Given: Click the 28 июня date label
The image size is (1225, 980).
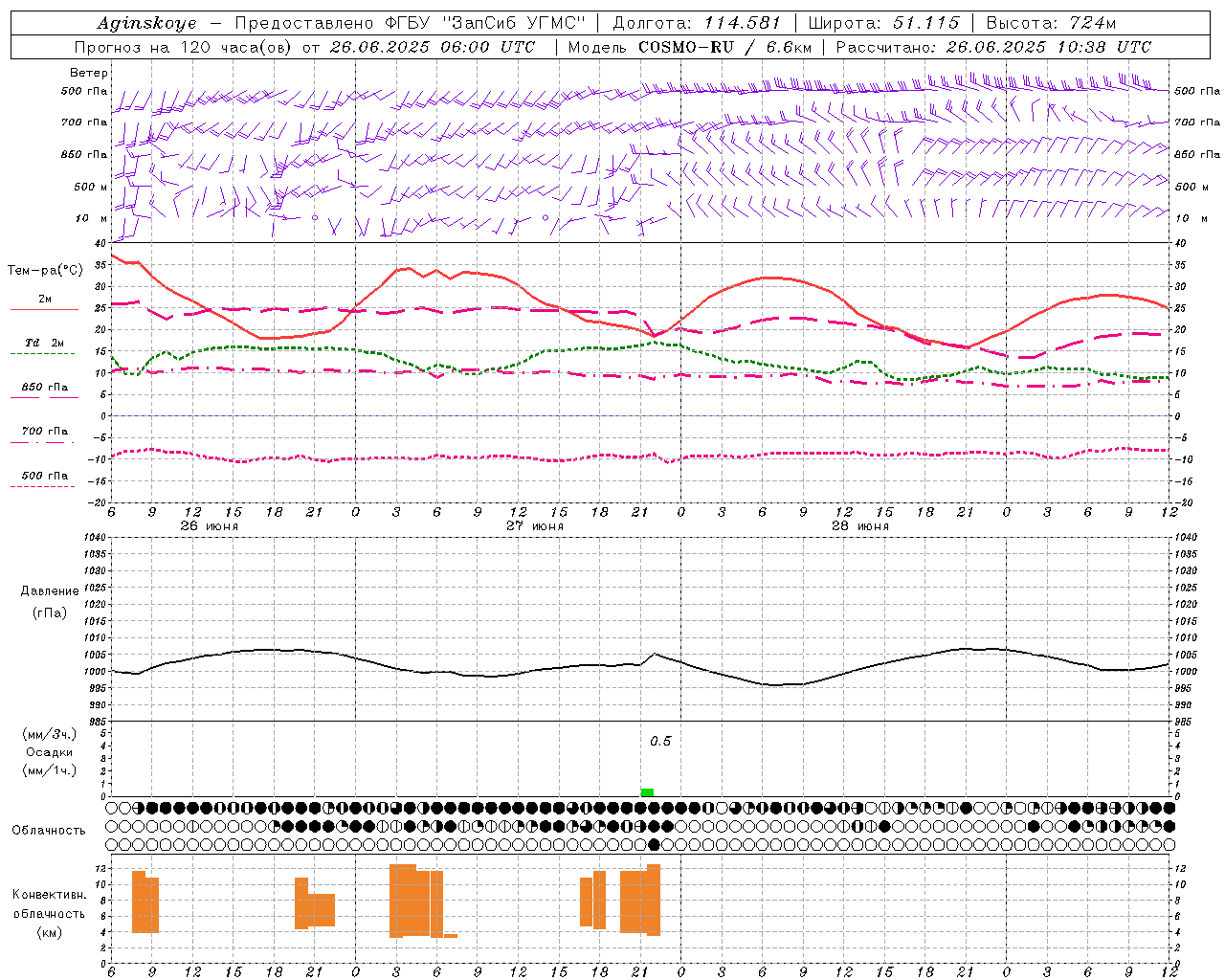Looking at the screenshot, I should tap(860, 526).
